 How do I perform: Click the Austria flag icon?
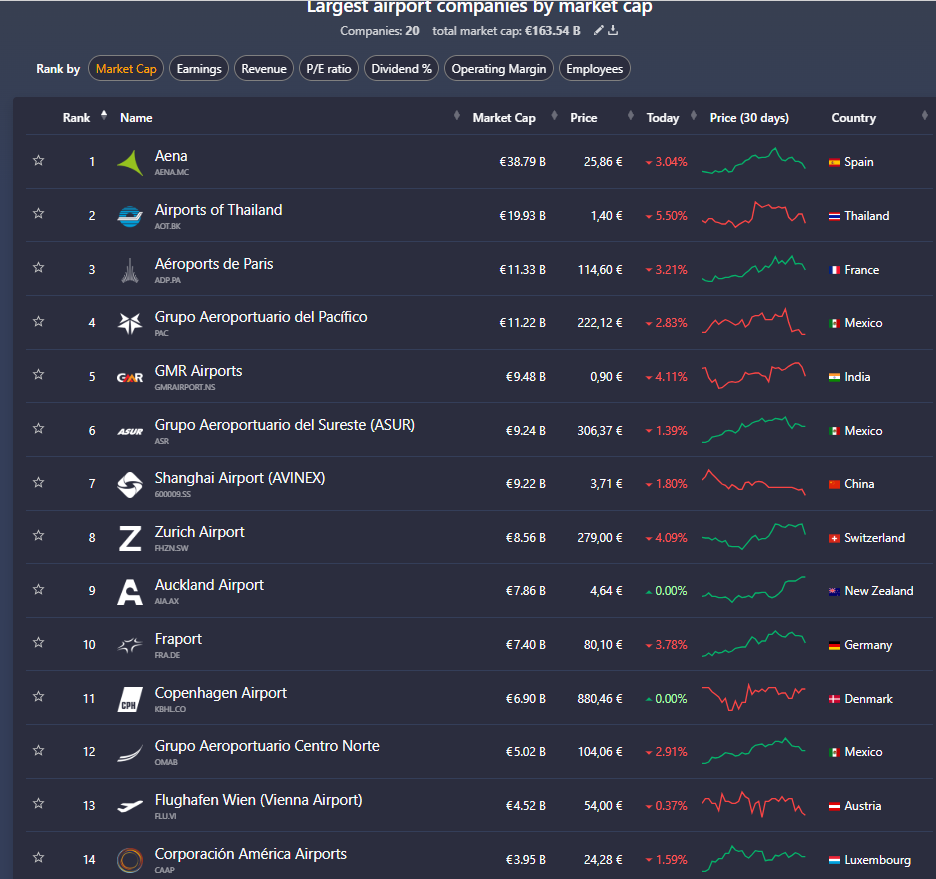(x=835, y=806)
